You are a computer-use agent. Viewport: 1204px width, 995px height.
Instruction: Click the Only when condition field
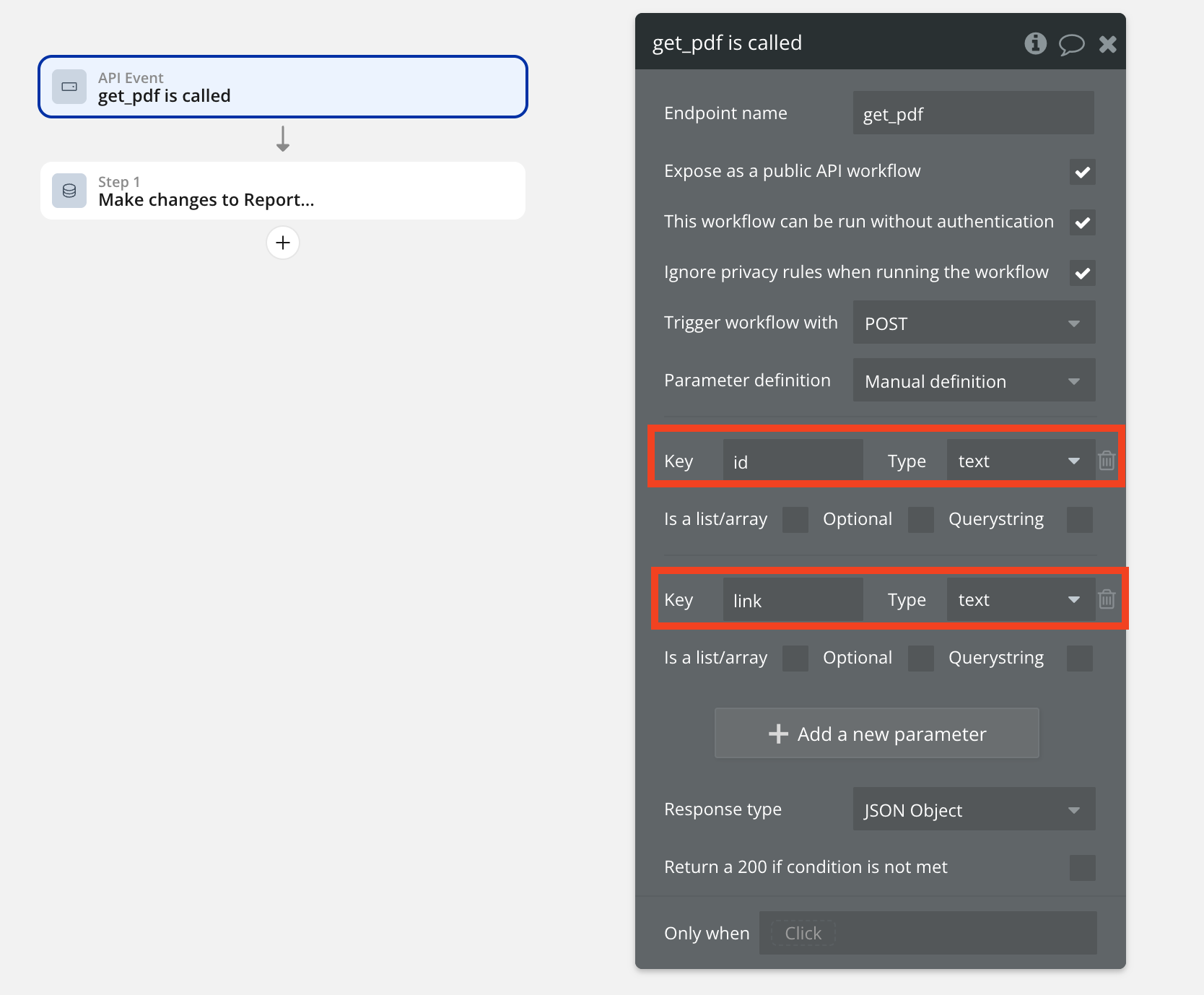pos(928,933)
